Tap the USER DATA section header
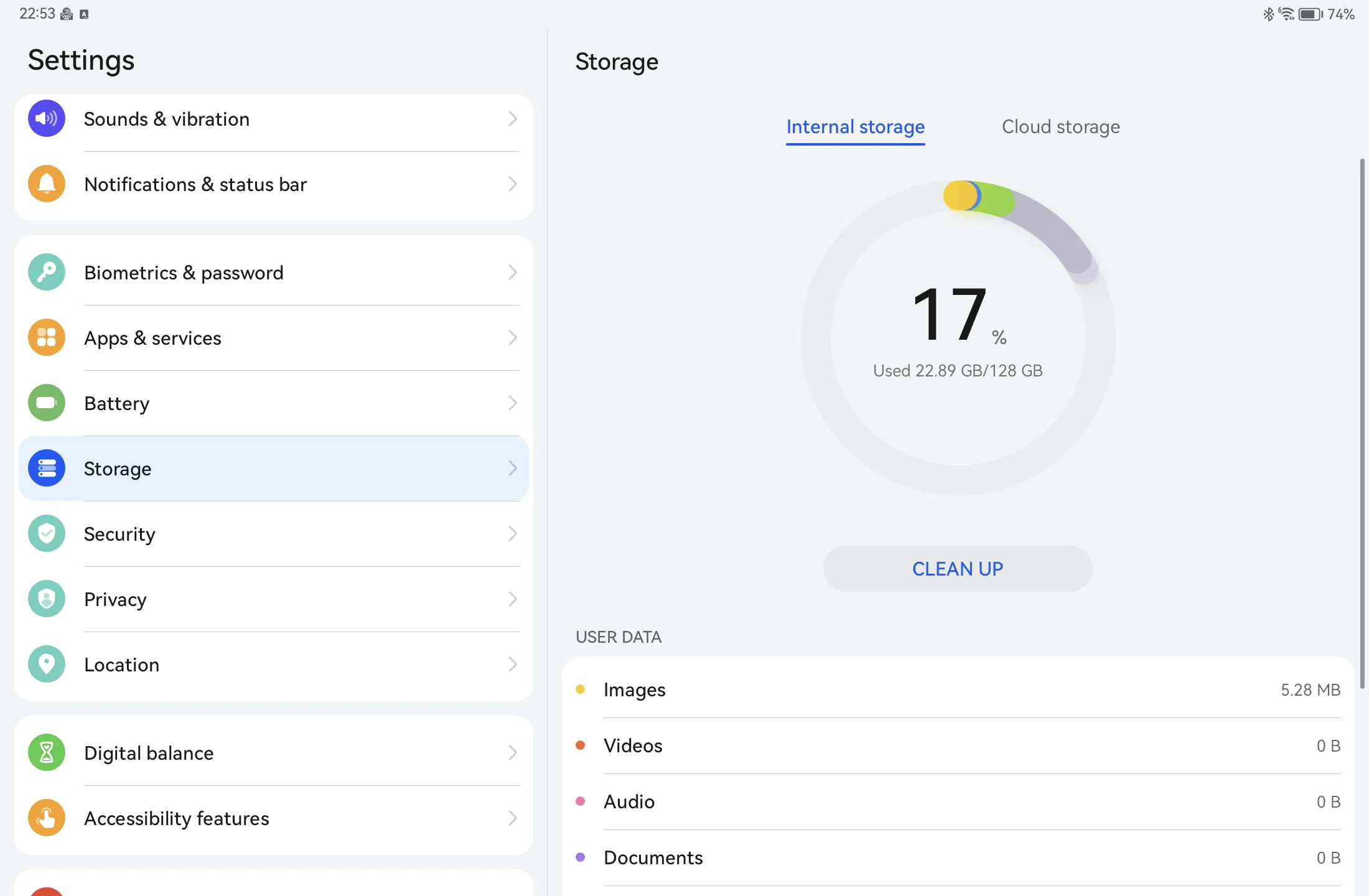1369x896 pixels. tap(619, 637)
